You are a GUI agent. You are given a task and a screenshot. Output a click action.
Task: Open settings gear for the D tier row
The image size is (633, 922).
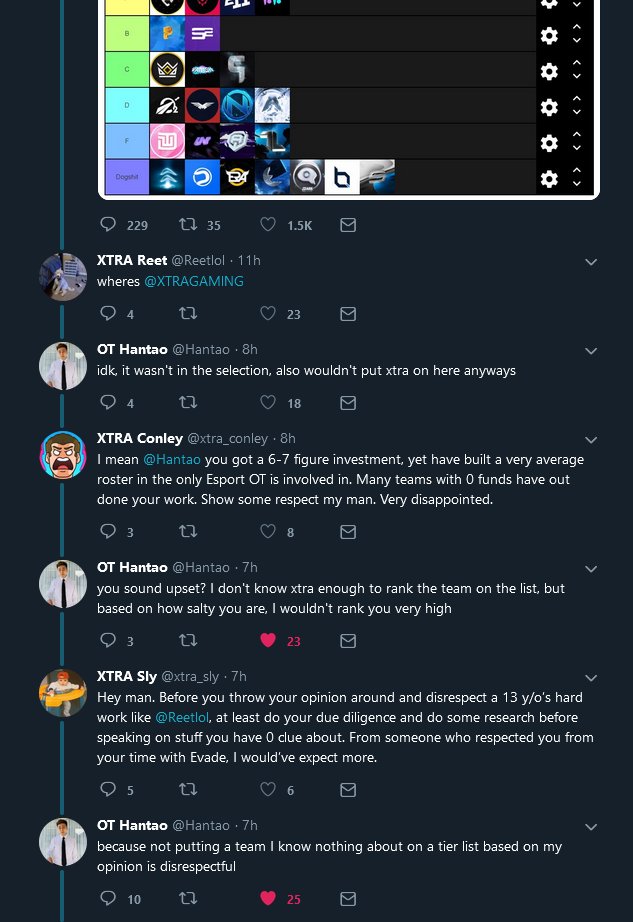[549, 107]
